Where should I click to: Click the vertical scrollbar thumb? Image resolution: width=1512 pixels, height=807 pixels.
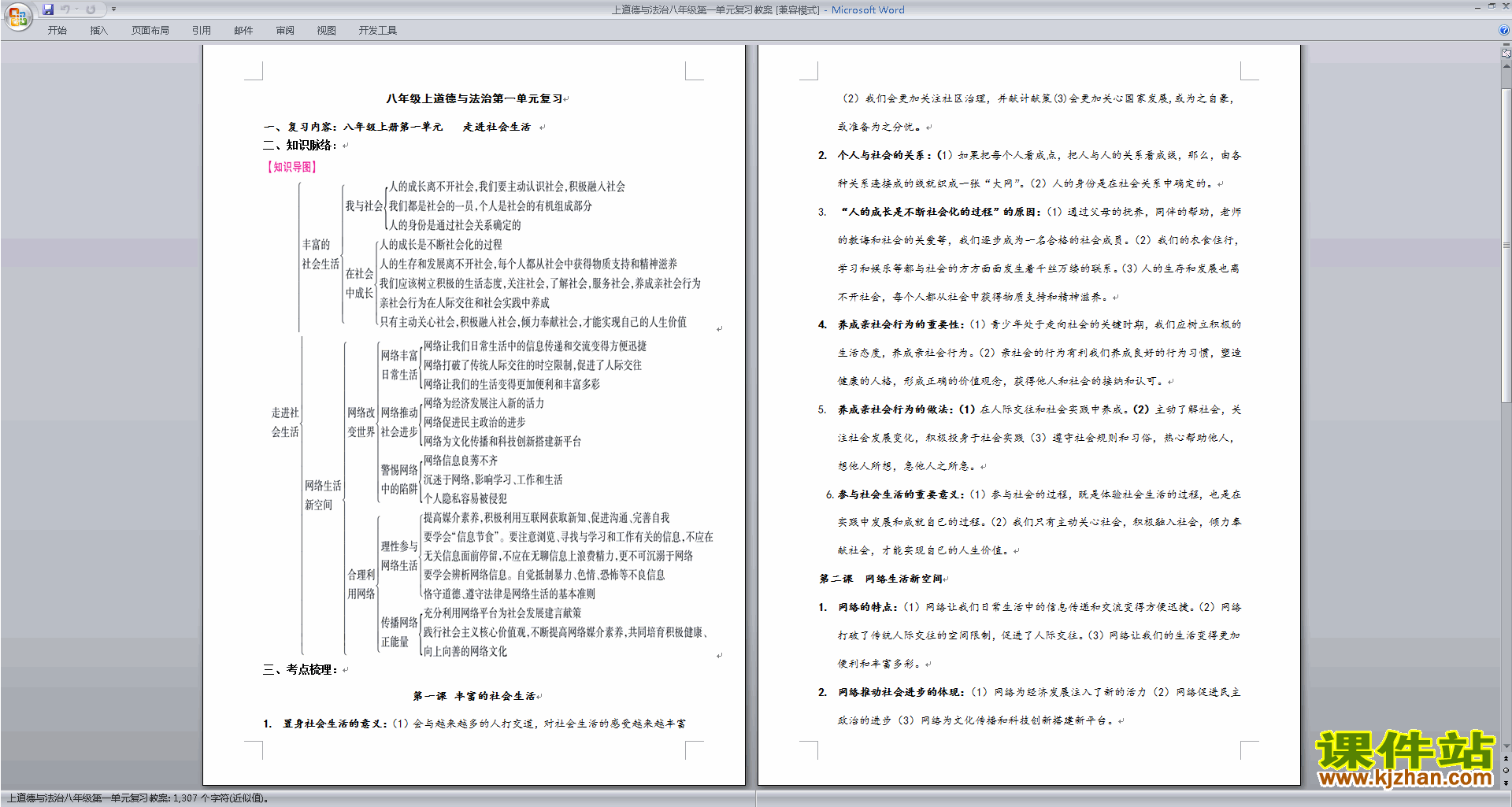(x=1506, y=245)
